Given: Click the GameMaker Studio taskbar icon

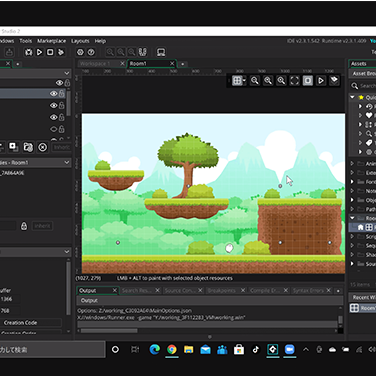Looking at the screenshot, I should click(273, 349).
